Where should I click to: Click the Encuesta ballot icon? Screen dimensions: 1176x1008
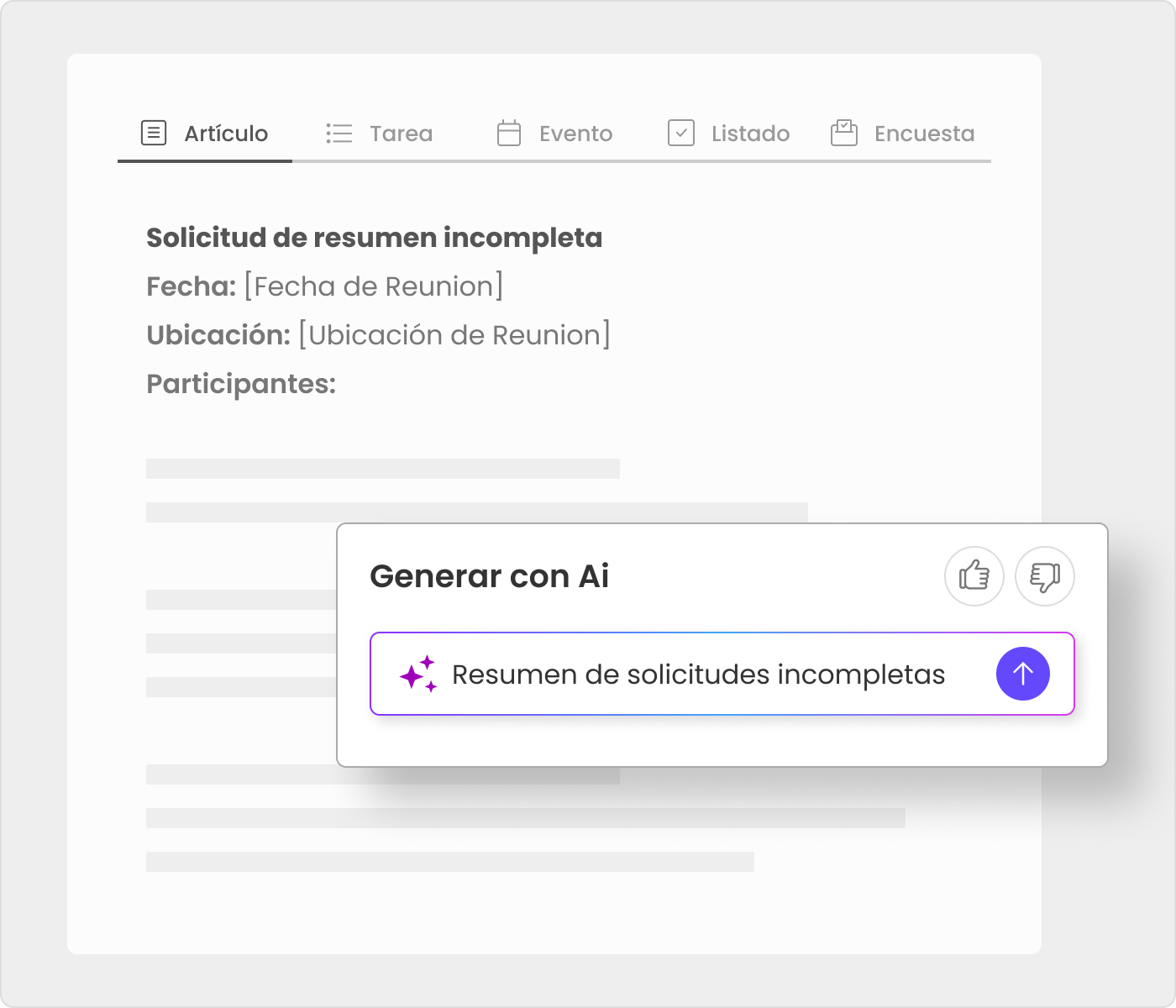(843, 133)
